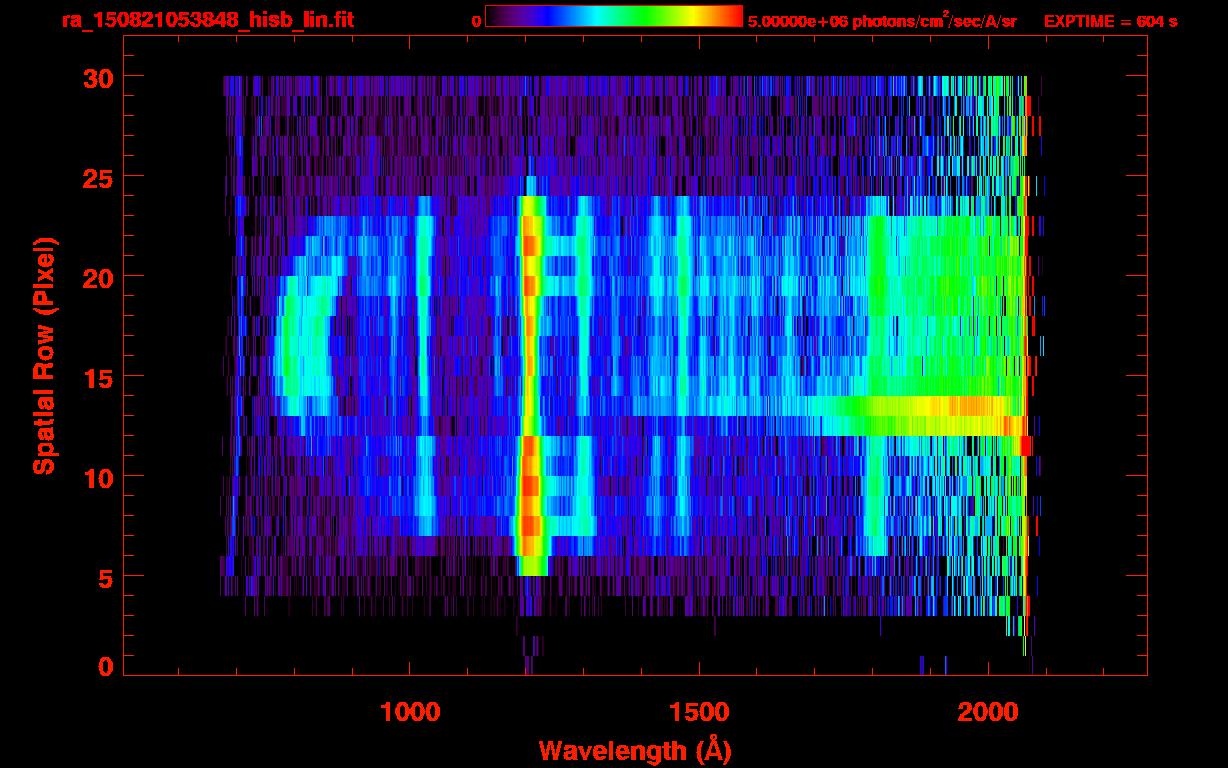The height and width of the screenshot is (768, 1228).
Task: Click the colorbar minimum label 0
Action: coord(476,21)
